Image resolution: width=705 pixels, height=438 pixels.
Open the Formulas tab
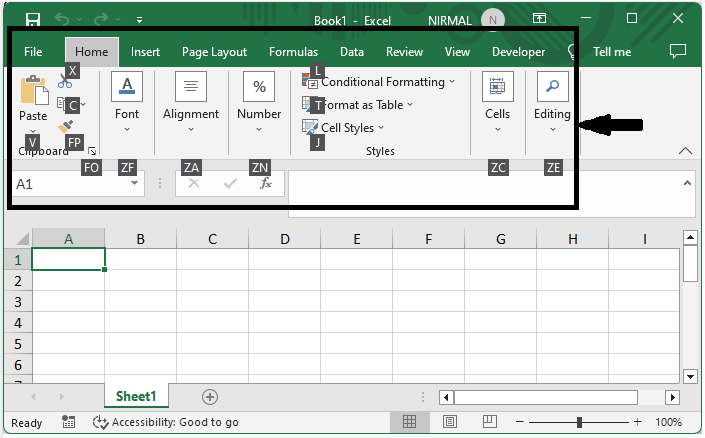coord(293,52)
